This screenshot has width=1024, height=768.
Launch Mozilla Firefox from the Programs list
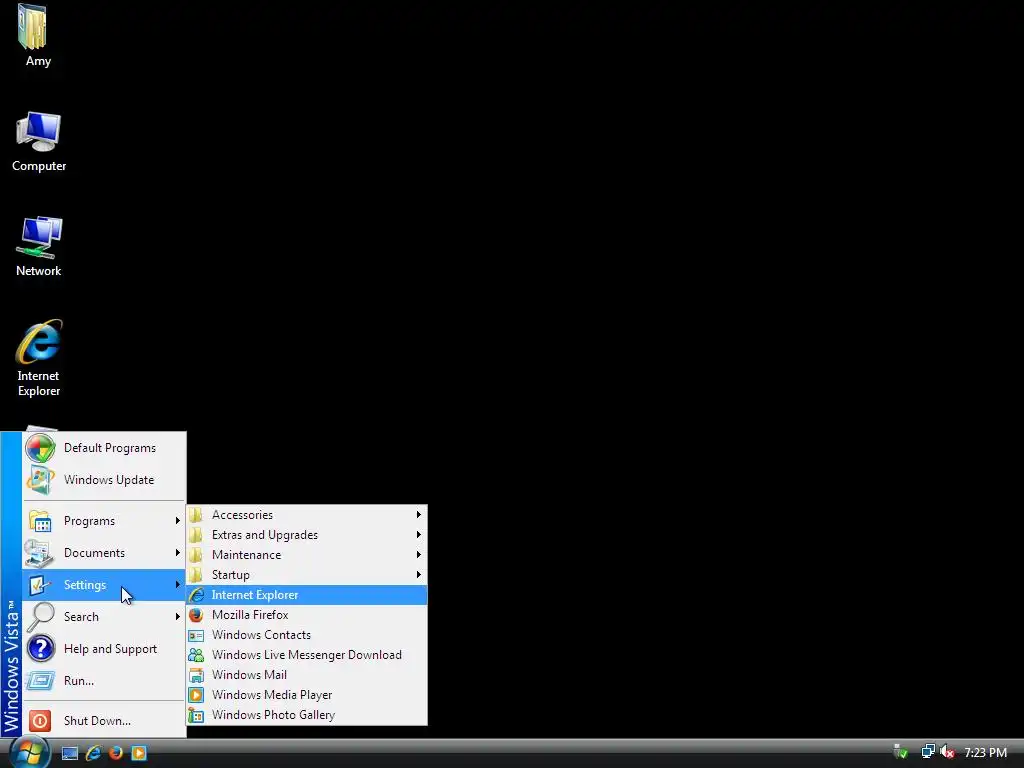tap(307, 615)
